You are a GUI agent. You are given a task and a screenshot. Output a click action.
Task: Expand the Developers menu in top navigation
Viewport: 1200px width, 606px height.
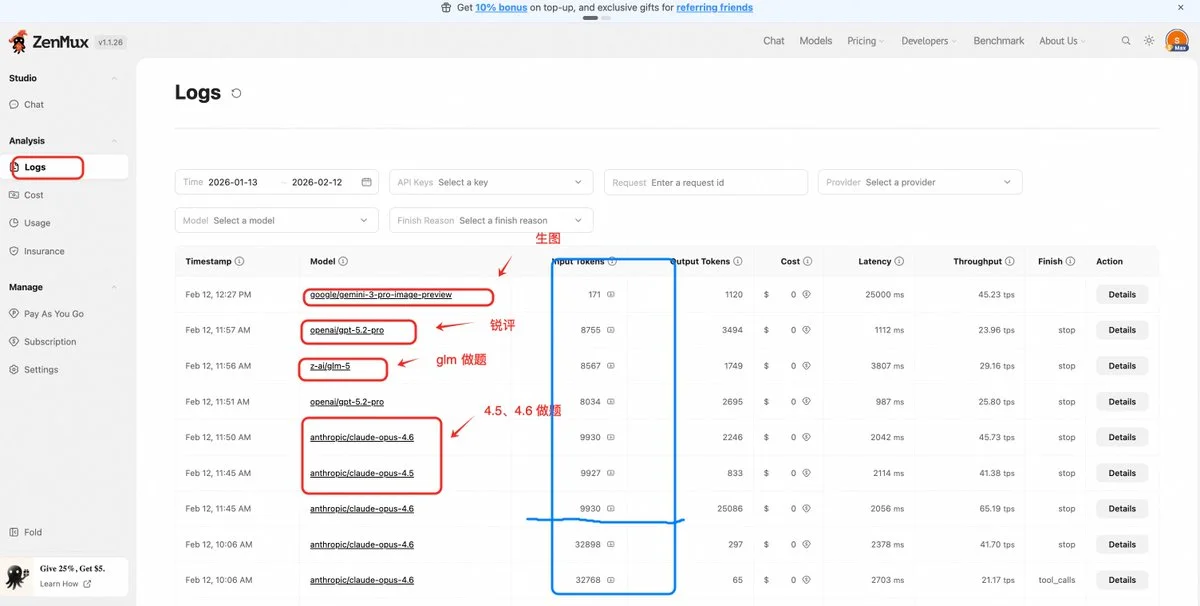929,41
